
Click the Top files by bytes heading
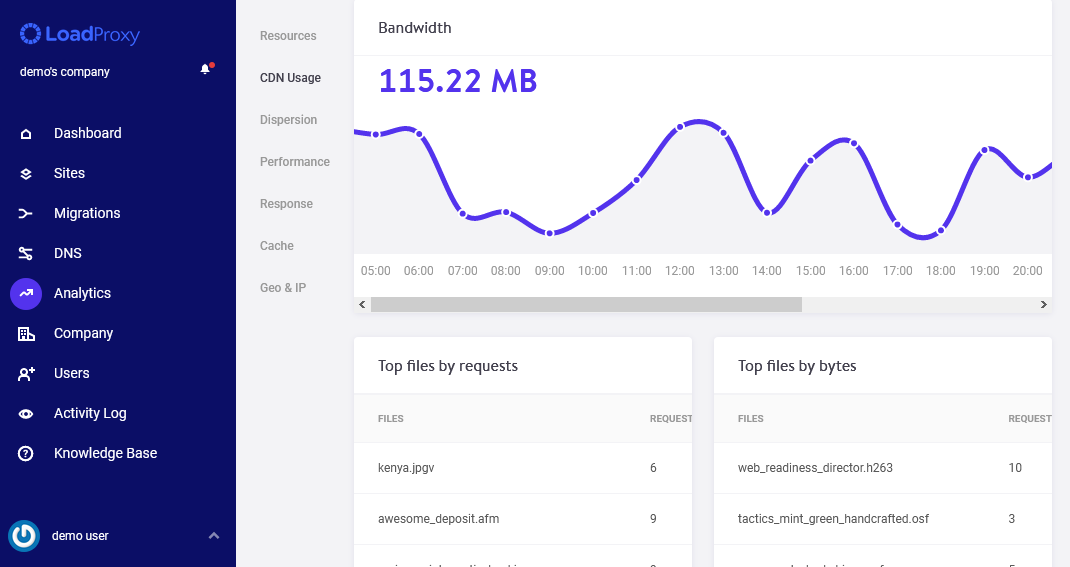click(797, 366)
